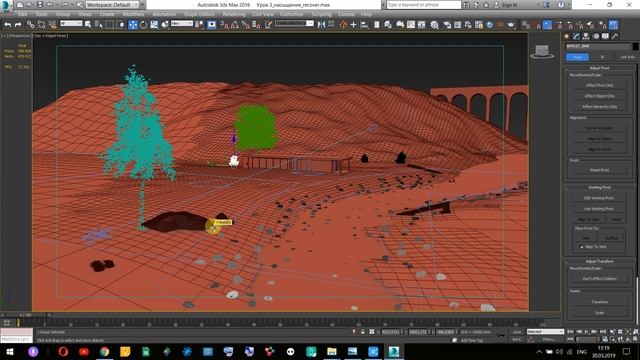Open the Modify command panel tab icon

576,36
